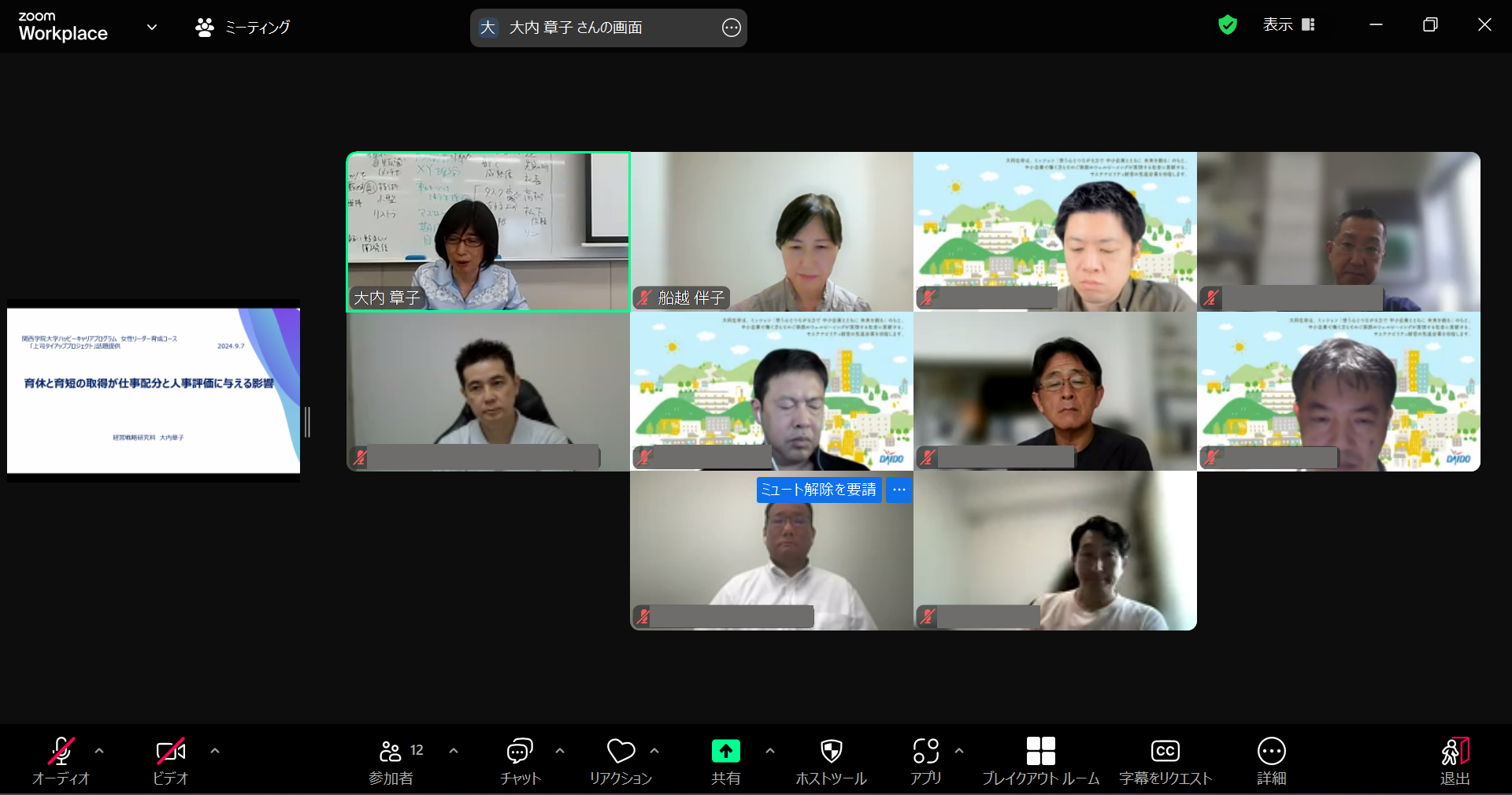
Task: Open the 詳細 more options icon
Action: 1271,760
